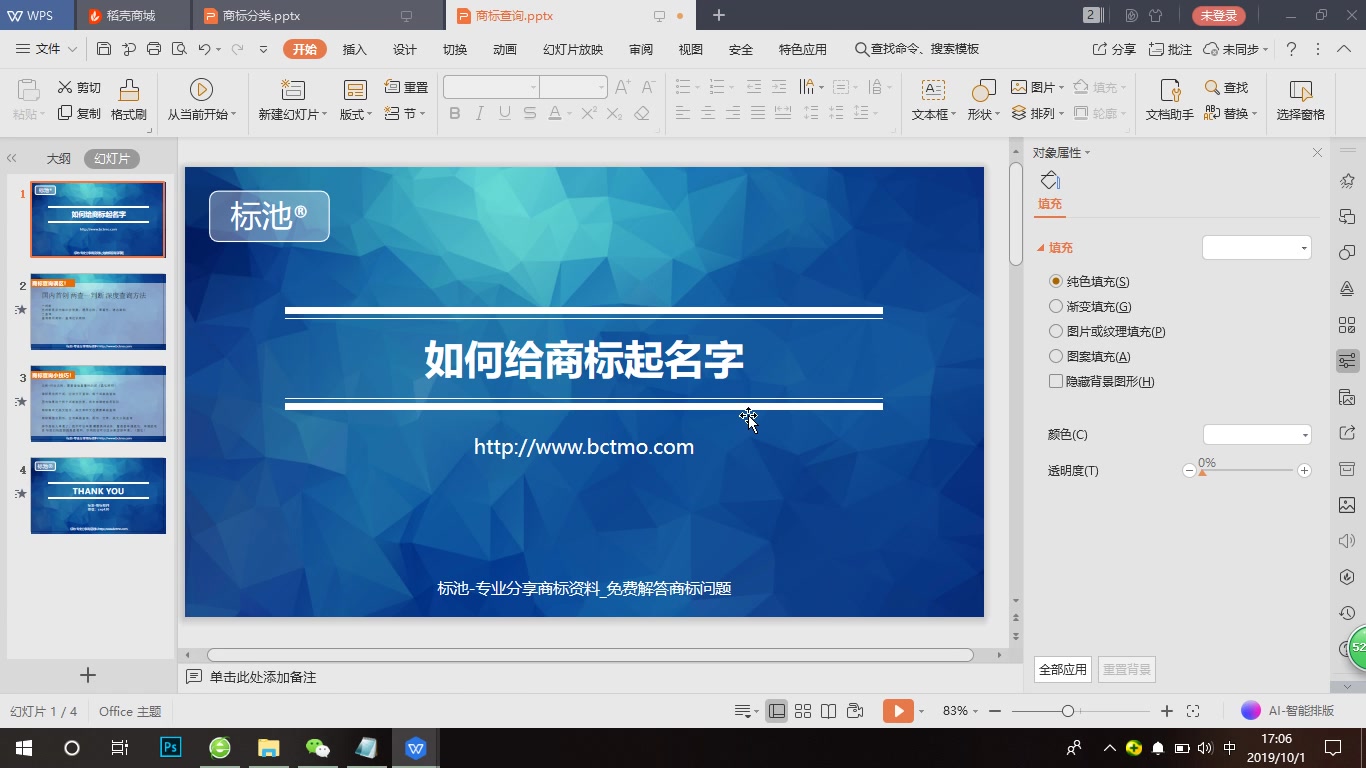1366x768 pixels.
Task: Switch to the 插入 ribbon tab
Action: pyautogui.click(x=354, y=48)
